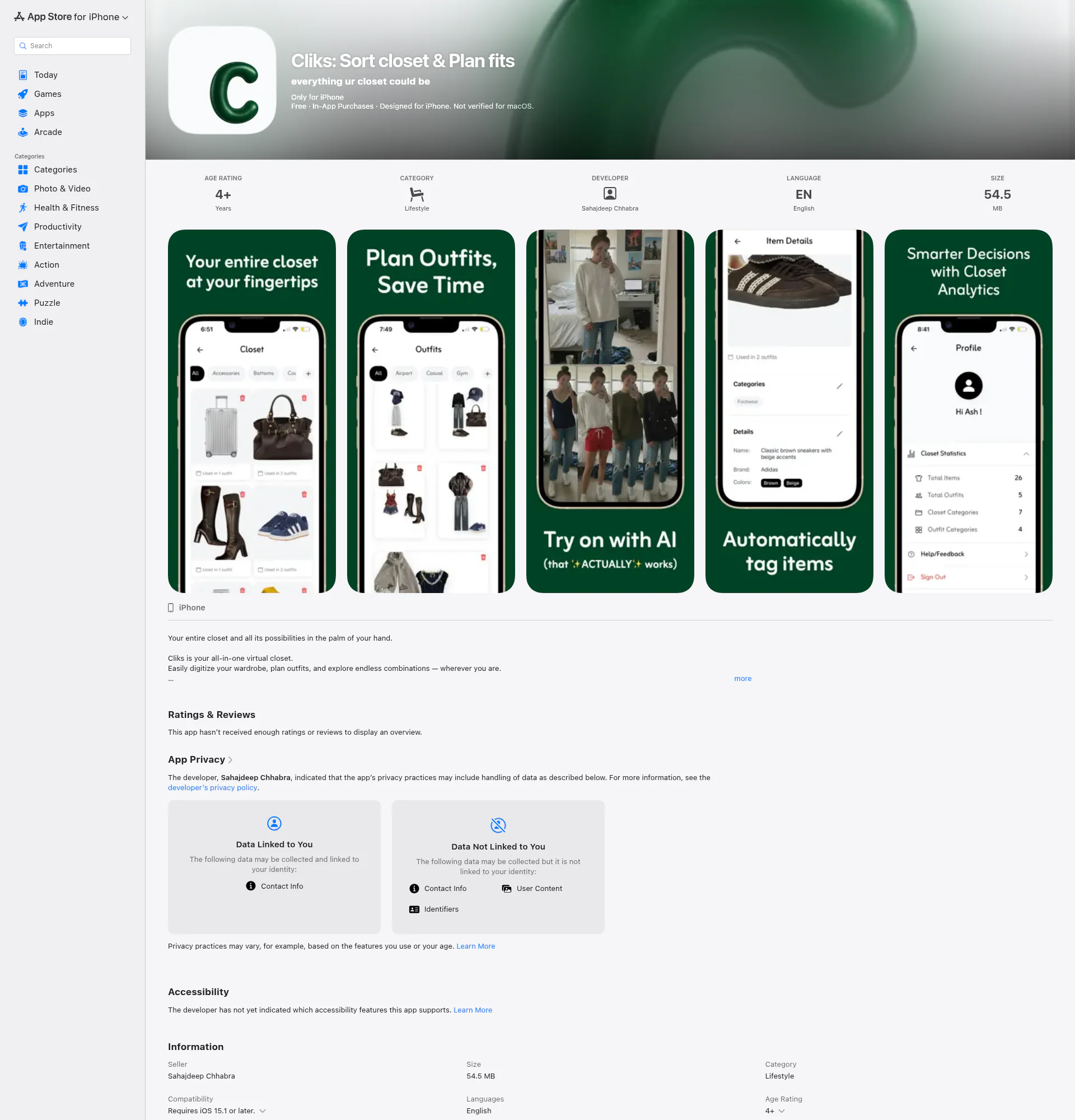The image size is (1075, 1120).
Task: Click Data Not Linked icon
Action: [498, 825]
